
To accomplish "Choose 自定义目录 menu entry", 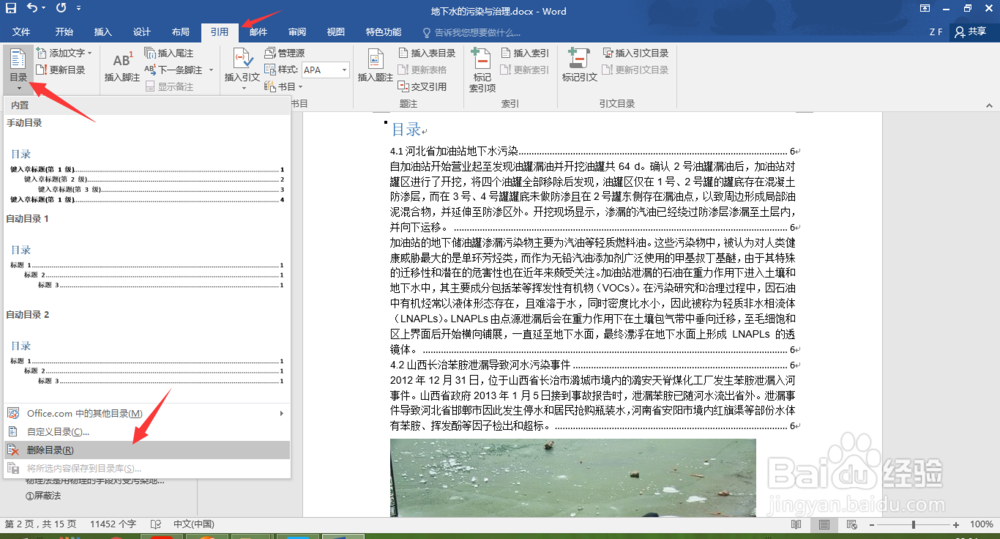I will tap(147, 432).
